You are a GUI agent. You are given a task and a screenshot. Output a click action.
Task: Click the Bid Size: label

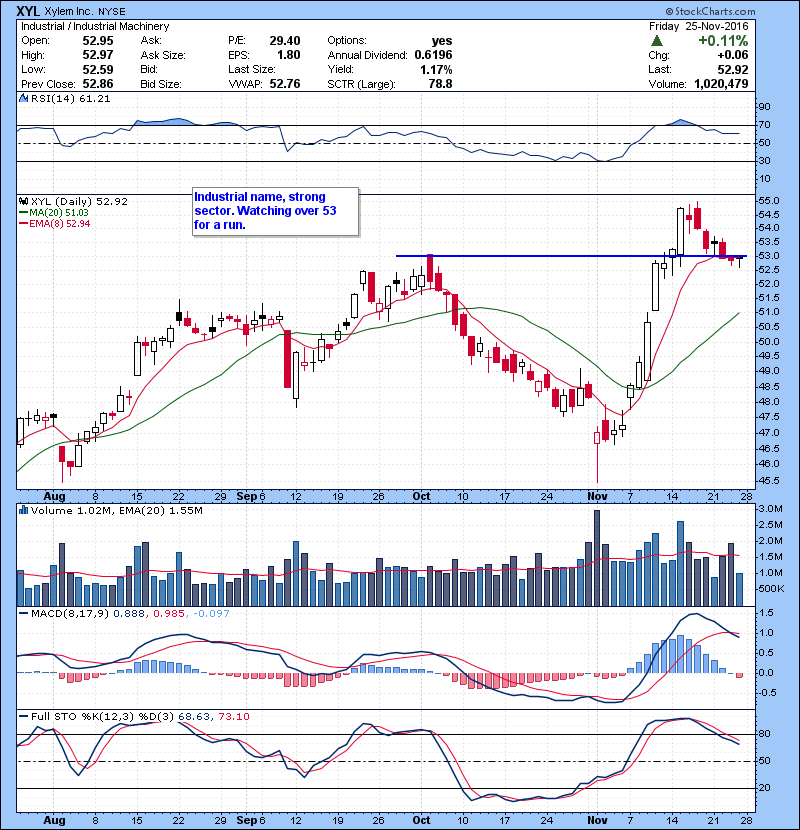(161, 84)
